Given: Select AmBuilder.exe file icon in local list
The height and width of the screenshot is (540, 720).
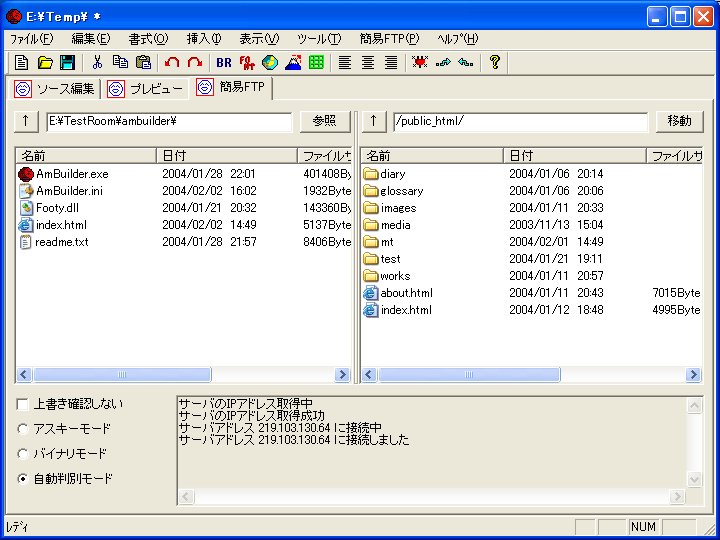Looking at the screenshot, I should click(26, 174).
